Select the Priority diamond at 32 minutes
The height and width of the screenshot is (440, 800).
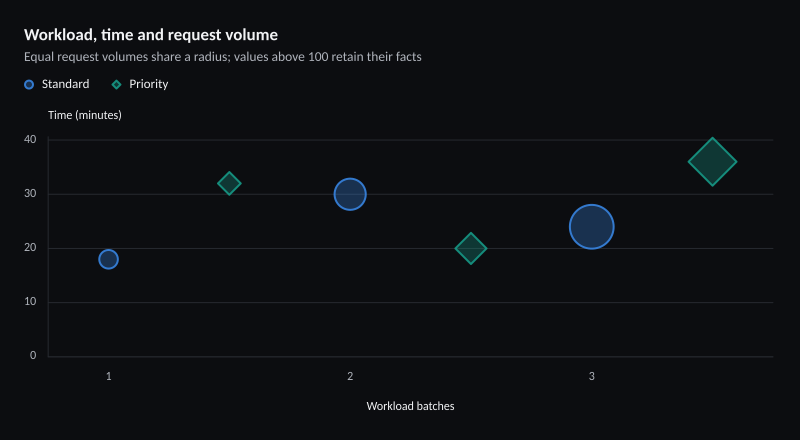(x=229, y=183)
